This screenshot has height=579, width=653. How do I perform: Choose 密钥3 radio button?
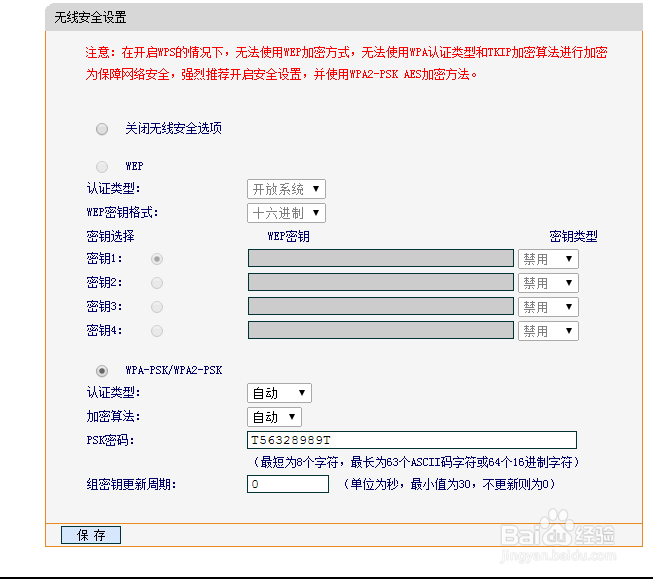click(157, 307)
